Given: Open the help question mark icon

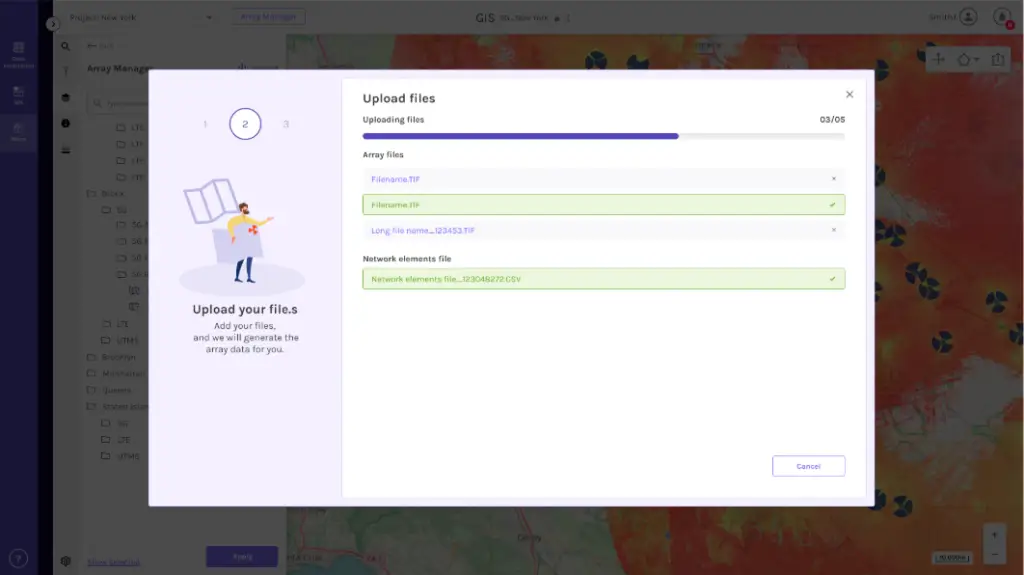Looking at the screenshot, I should coord(18,558).
